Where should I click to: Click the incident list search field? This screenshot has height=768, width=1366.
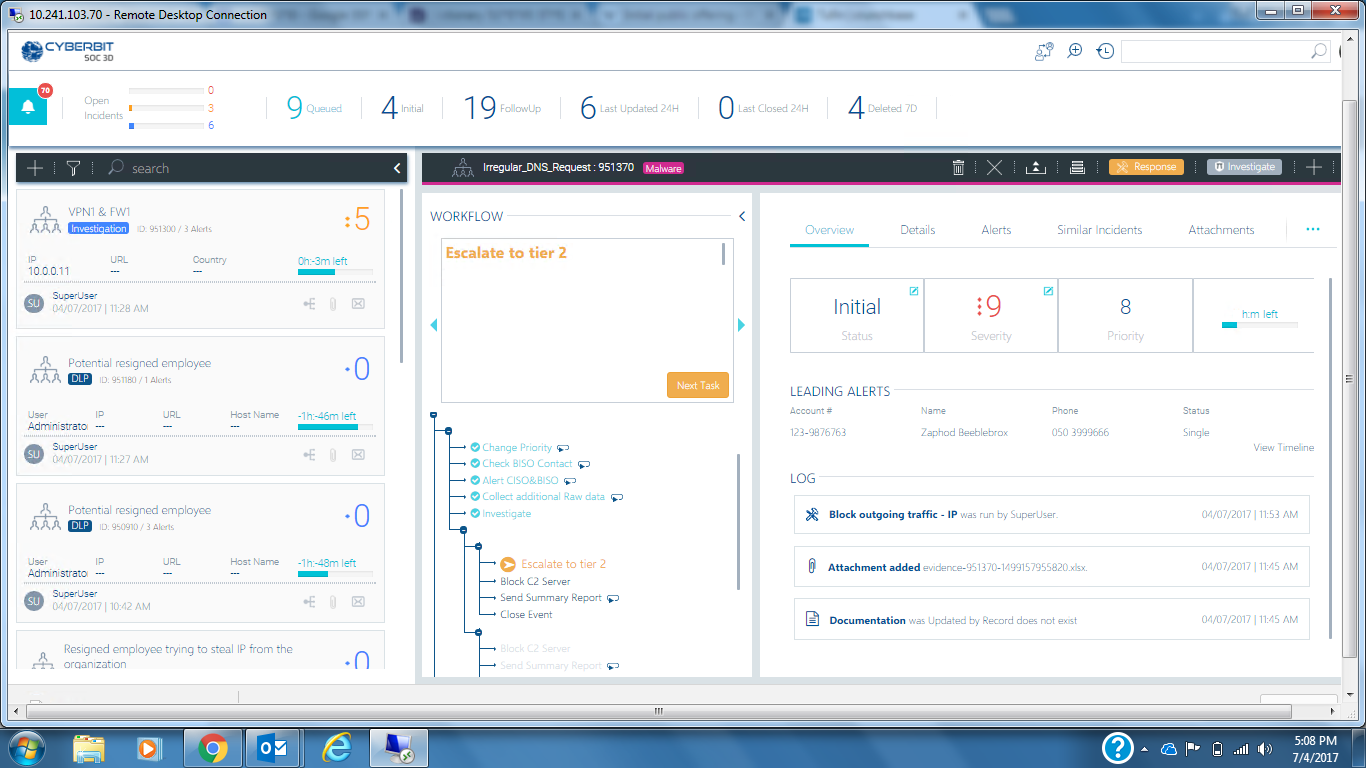(x=250, y=168)
